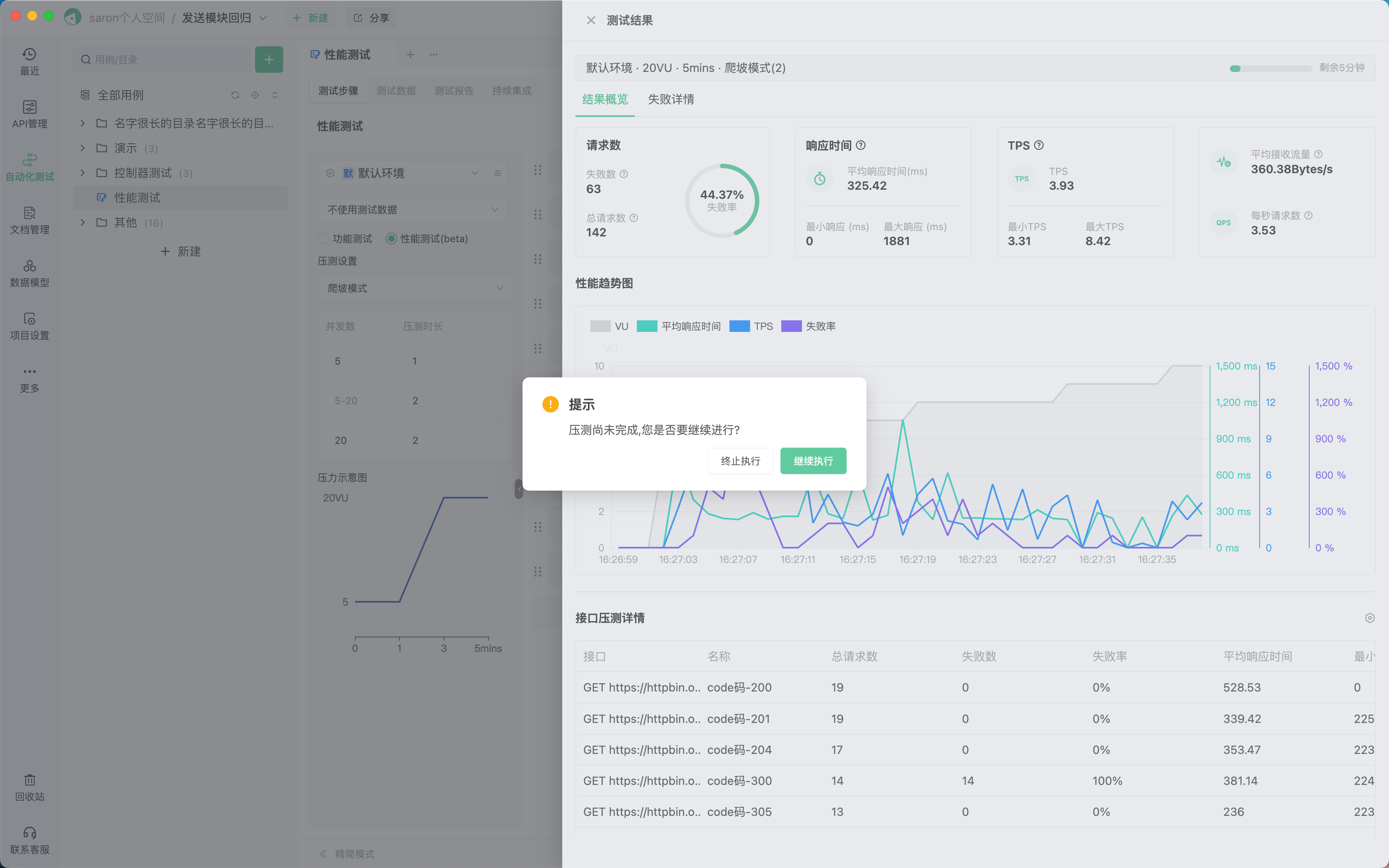This screenshot has height=868, width=1389.
Task: Click 继续执行 in the dialog
Action: (x=813, y=461)
